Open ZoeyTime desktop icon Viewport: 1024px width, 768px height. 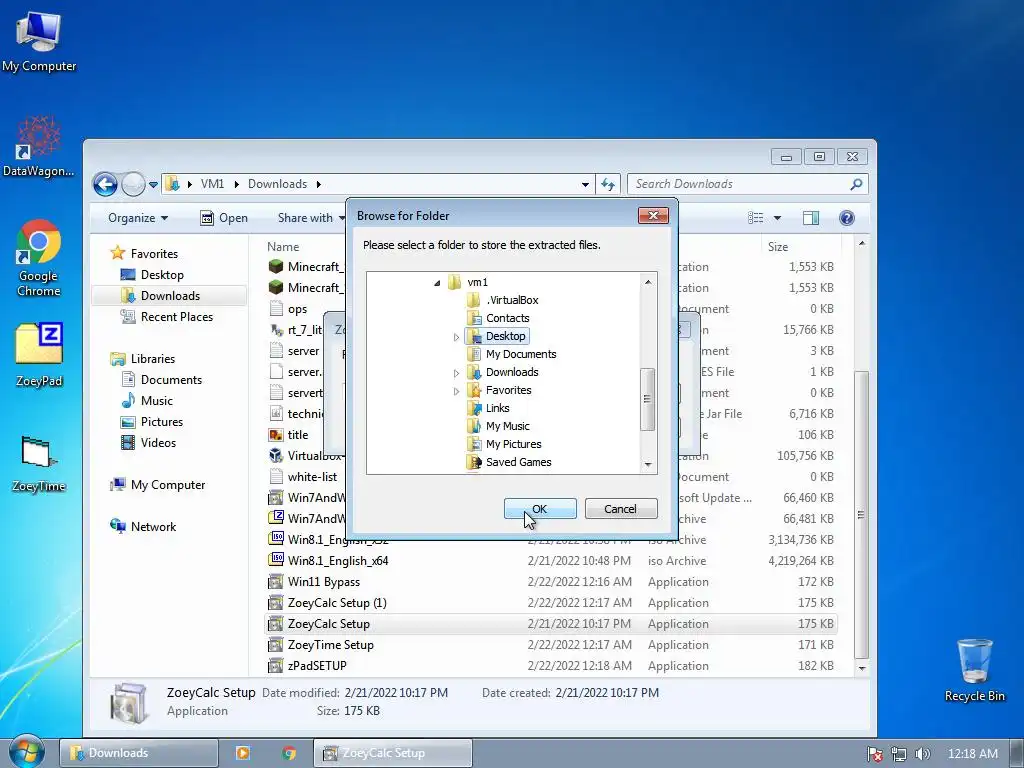tap(39, 462)
